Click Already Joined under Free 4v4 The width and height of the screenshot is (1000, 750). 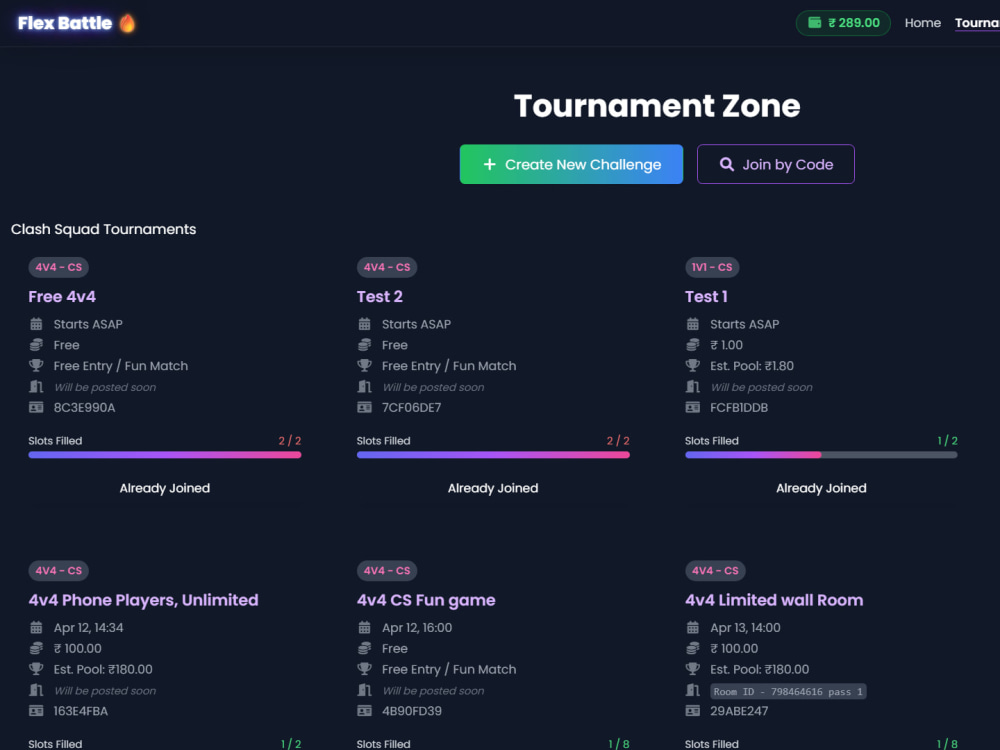(165, 488)
